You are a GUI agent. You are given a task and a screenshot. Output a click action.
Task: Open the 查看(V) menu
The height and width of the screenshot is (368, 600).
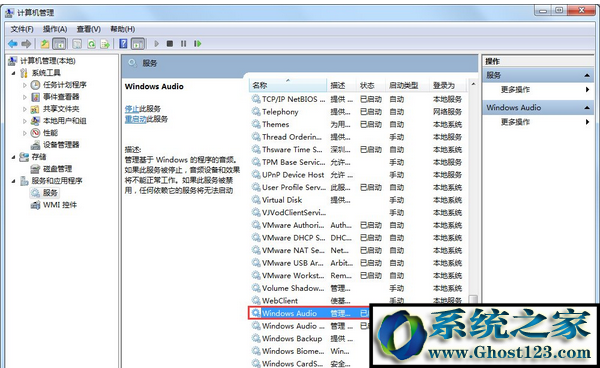tap(88, 29)
